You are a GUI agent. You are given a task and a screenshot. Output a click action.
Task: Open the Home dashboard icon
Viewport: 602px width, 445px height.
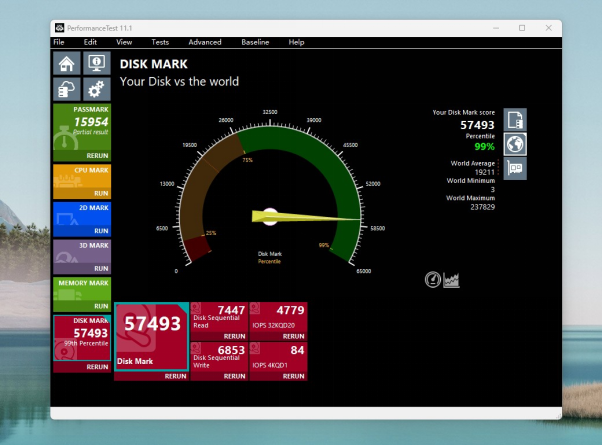tap(67, 63)
